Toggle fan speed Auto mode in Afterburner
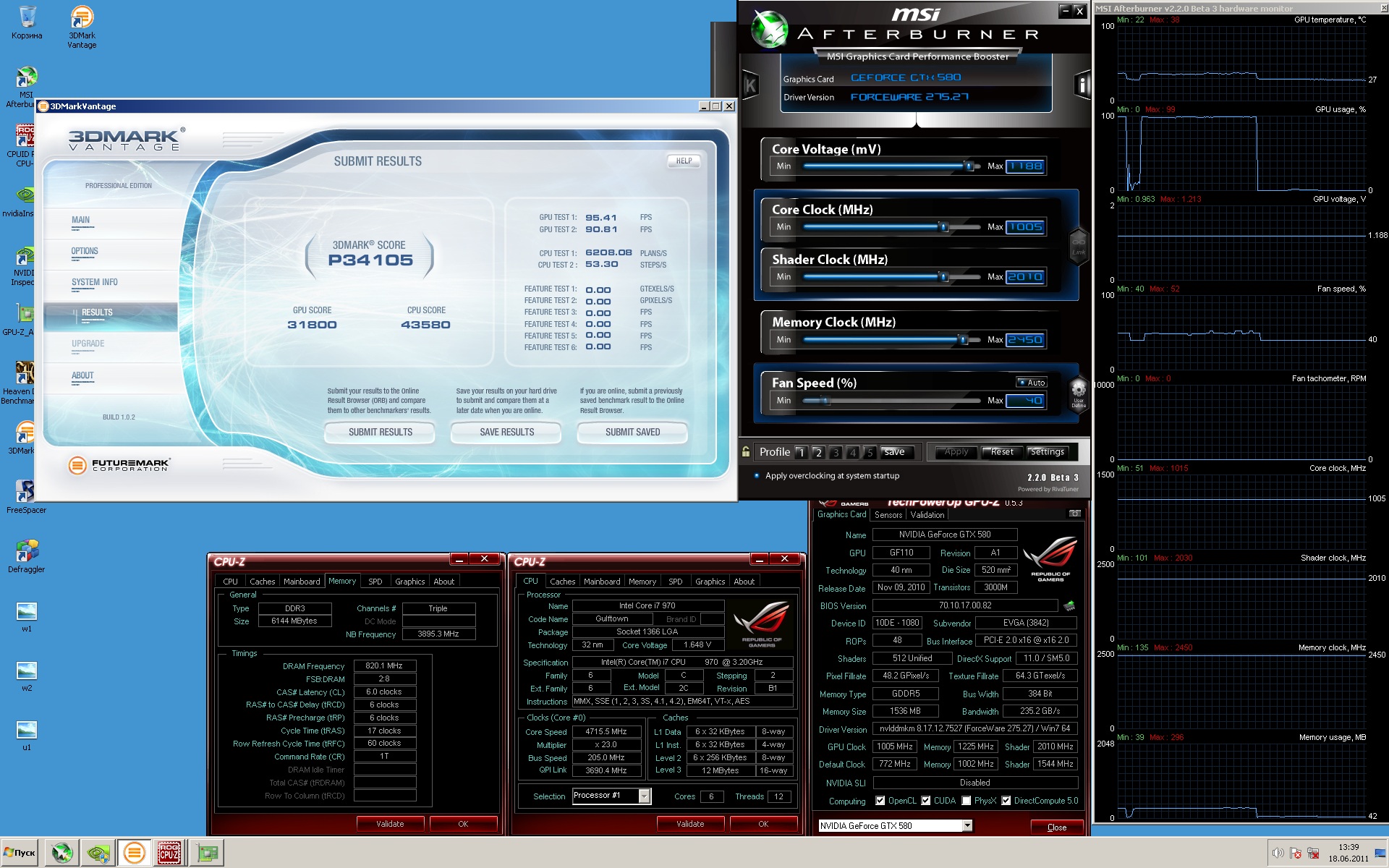Image resolution: width=1389 pixels, height=868 pixels. (x=1031, y=382)
